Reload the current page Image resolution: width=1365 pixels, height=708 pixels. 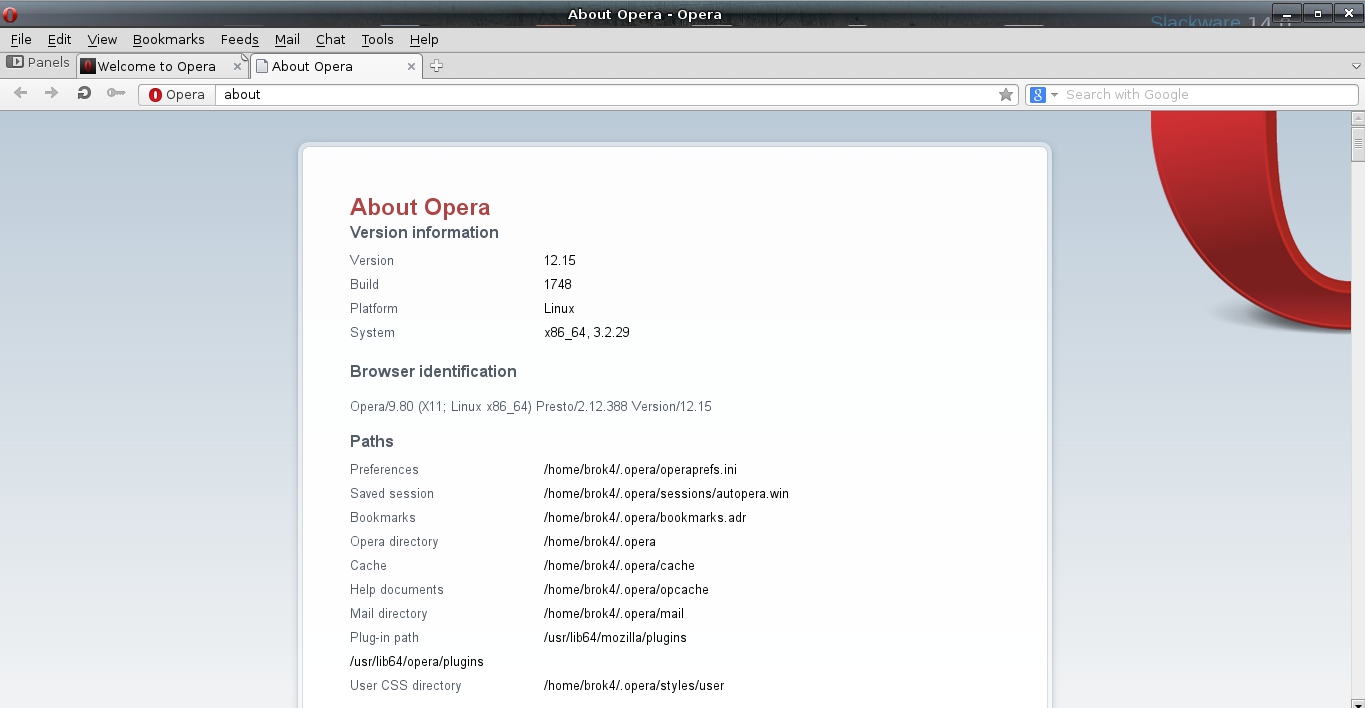tap(84, 94)
